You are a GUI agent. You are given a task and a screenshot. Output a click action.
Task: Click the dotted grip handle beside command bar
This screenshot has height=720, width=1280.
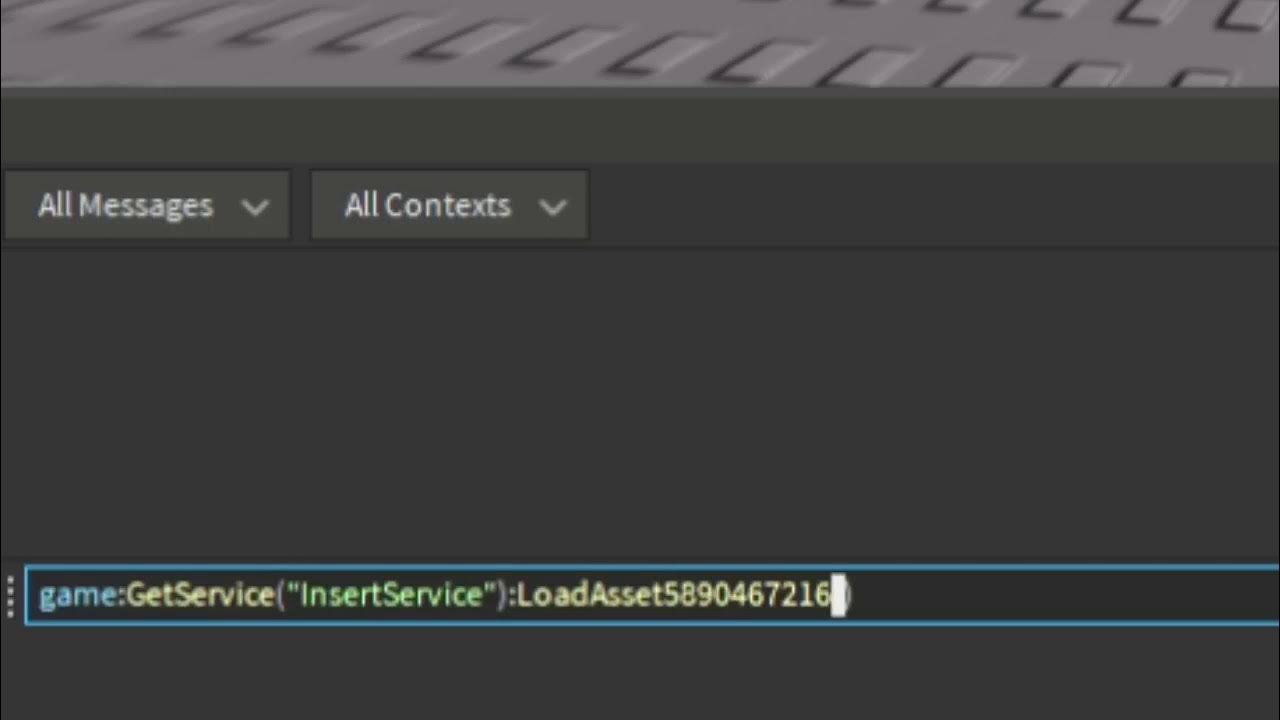coord(10,595)
